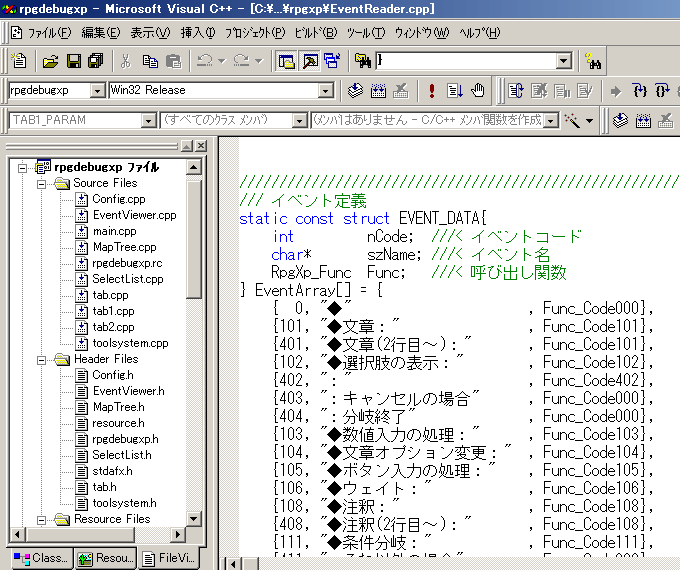This screenshot has width=680, height=570.
Task: Click the Open file folder icon
Action: point(51,61)
